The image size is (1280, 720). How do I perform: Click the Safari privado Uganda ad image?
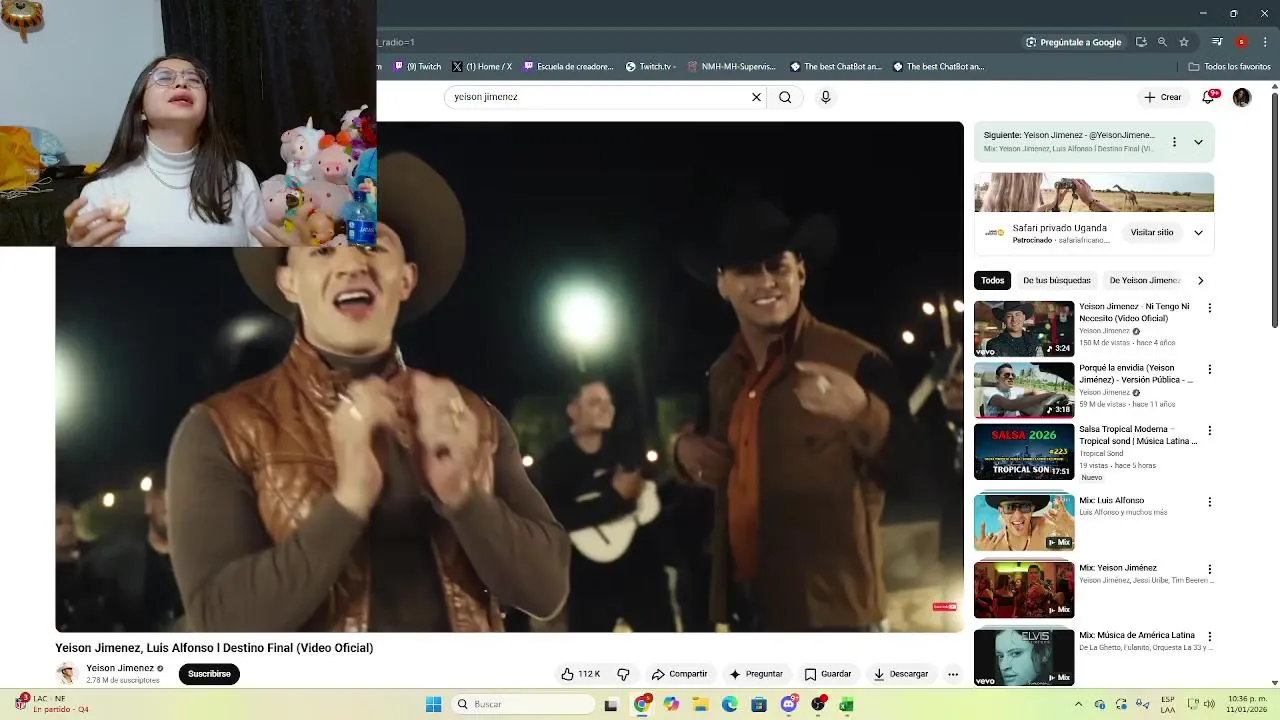[1094, 192]
